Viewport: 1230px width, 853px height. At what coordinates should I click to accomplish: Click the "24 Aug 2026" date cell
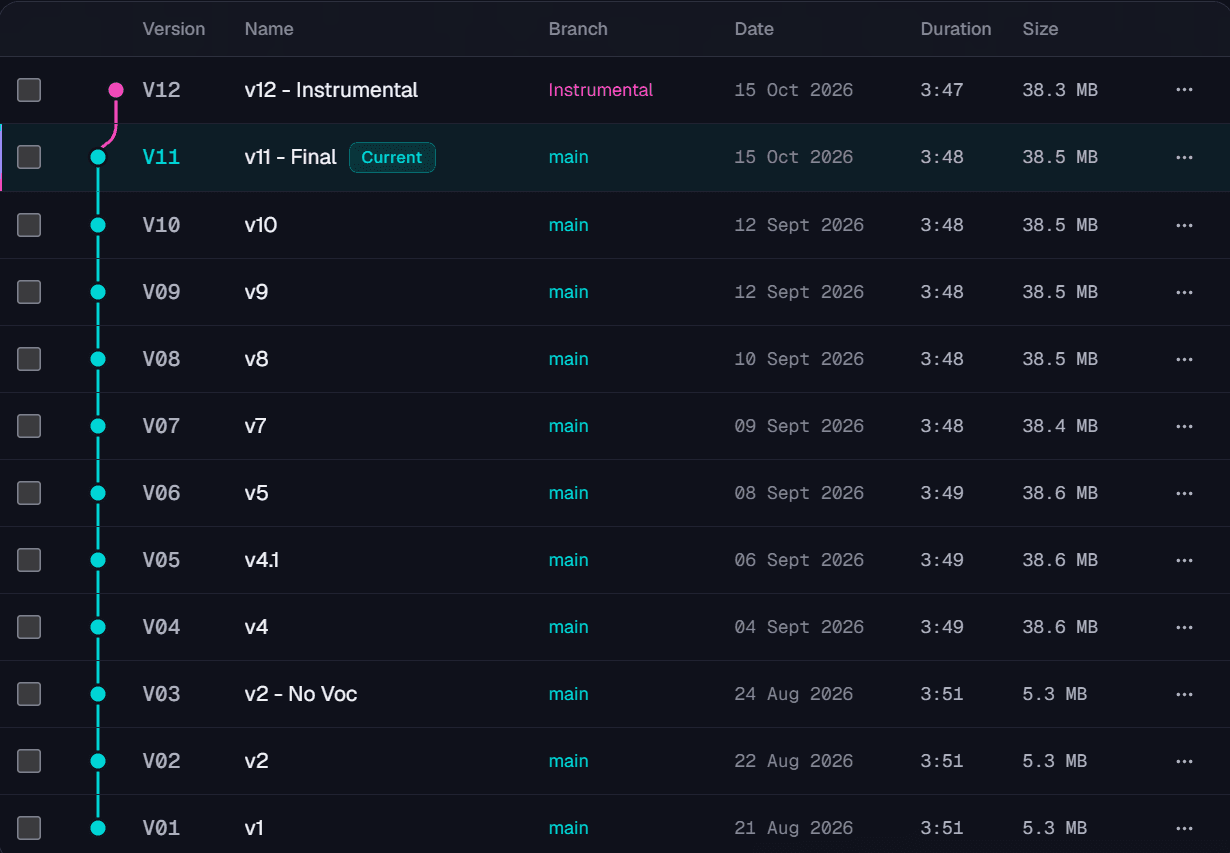[794, 694]
